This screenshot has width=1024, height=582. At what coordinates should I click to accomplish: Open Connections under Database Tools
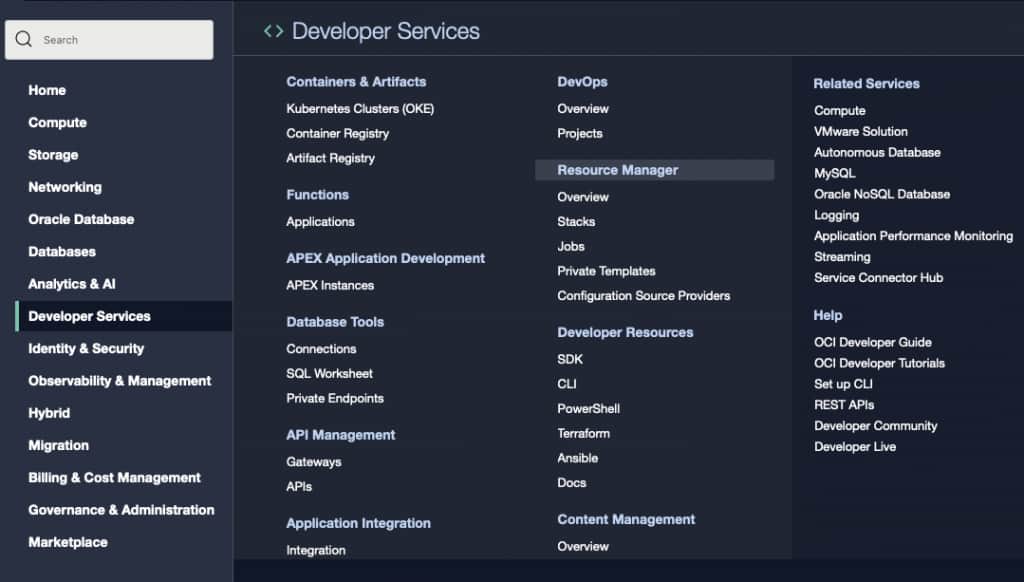pos(321,349)
